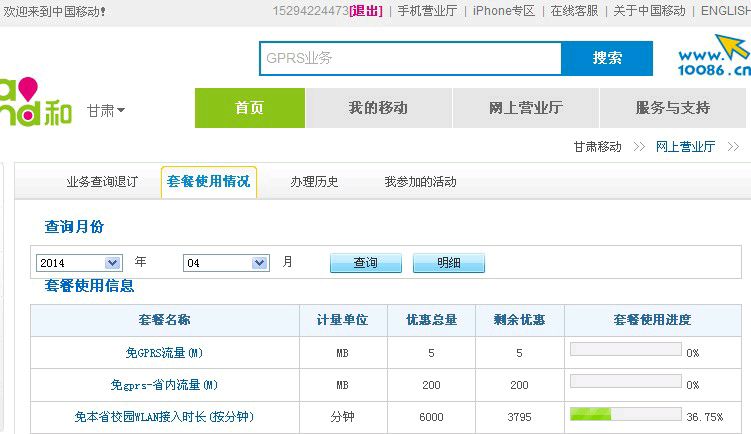Open the 关于中国移动 link
This screenshot has height=434, width=751.
click(649, 11)
